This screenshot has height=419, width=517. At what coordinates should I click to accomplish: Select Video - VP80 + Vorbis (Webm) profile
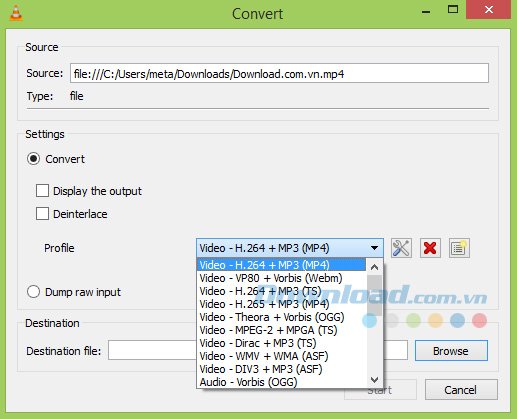point(271,278)
